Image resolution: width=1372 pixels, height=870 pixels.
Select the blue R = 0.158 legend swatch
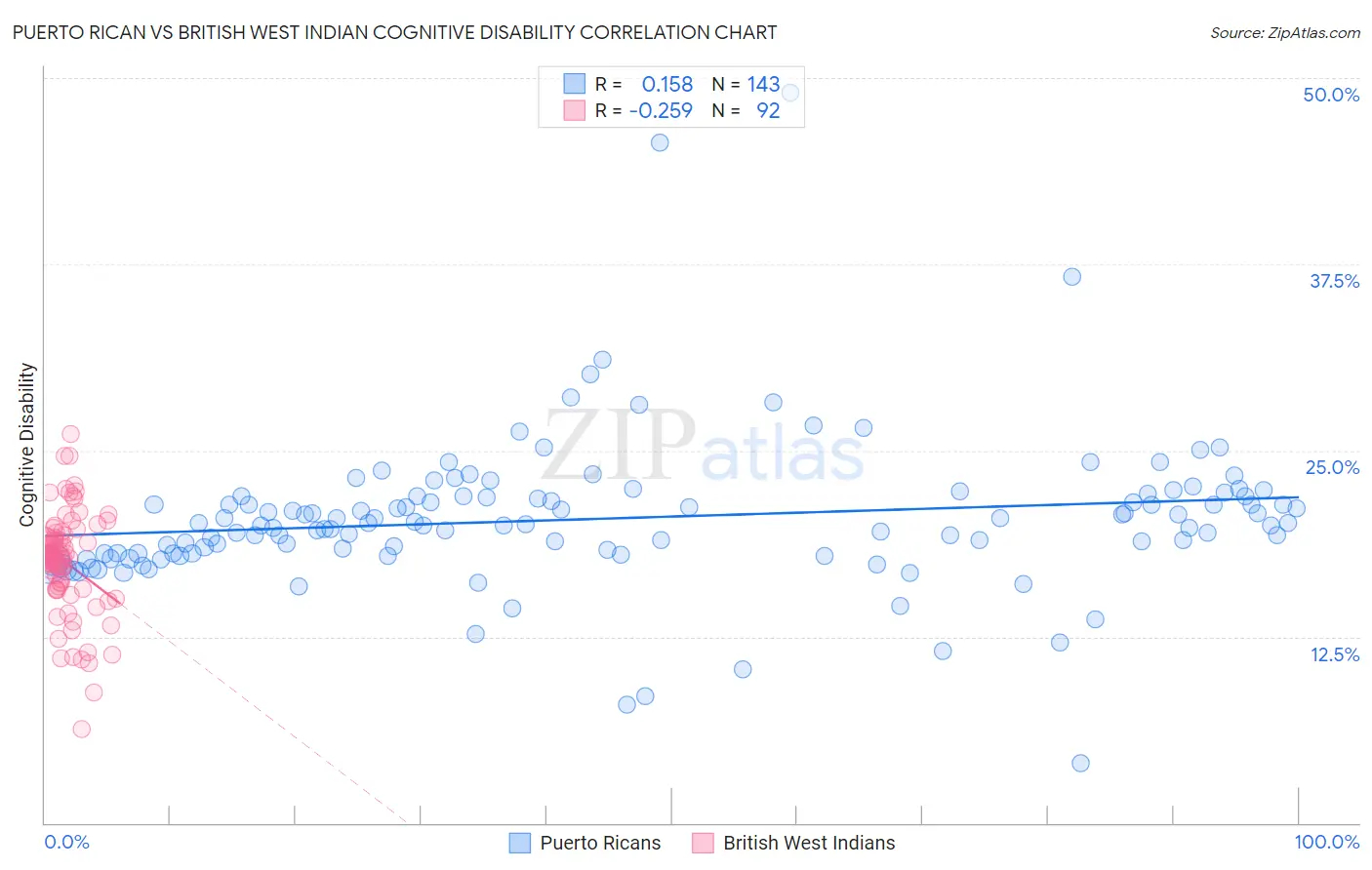tap(575, 84)
